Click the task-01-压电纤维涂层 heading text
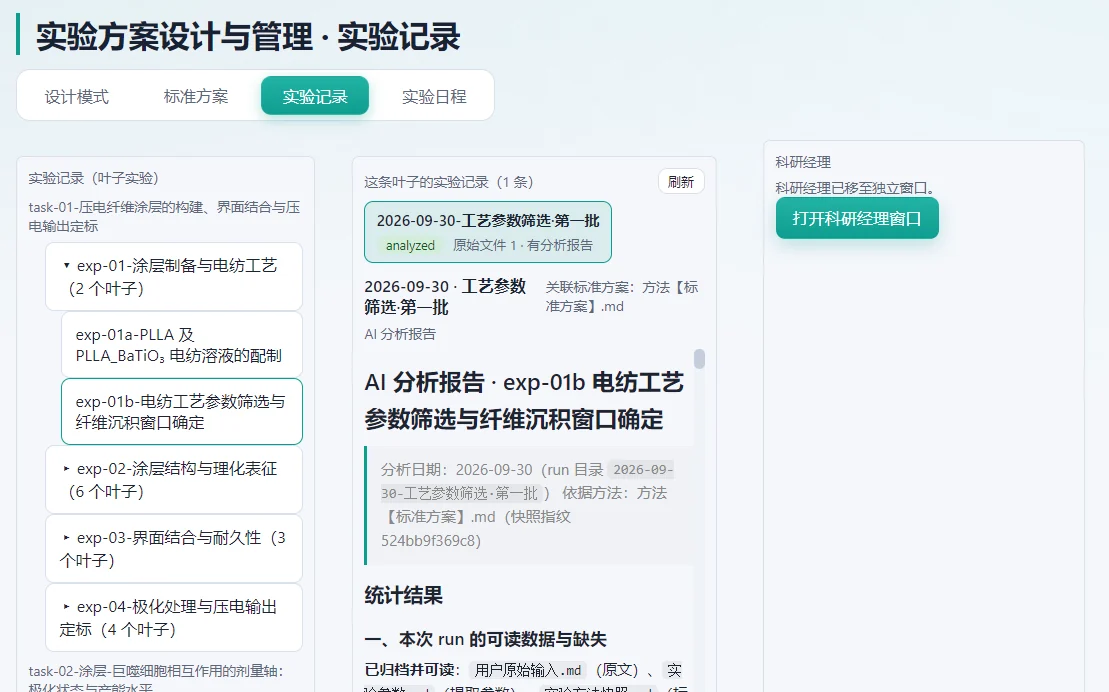This screenshot has width=1109, height=692. [164, 217]
